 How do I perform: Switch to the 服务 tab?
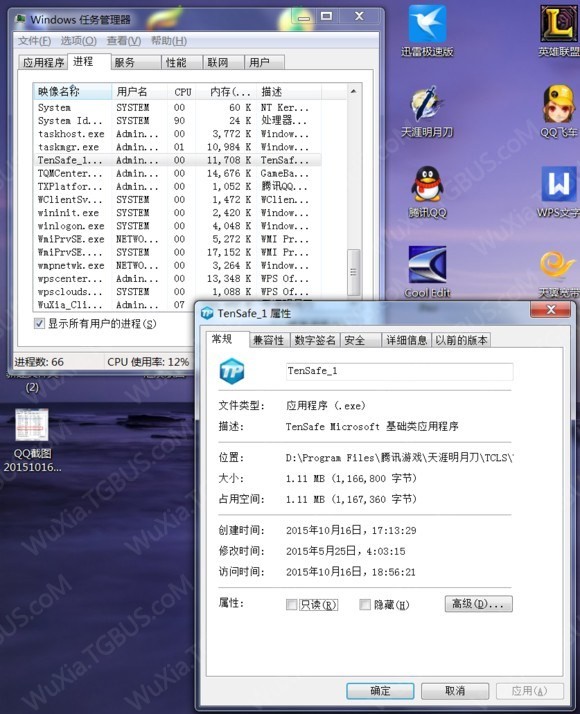136,62
